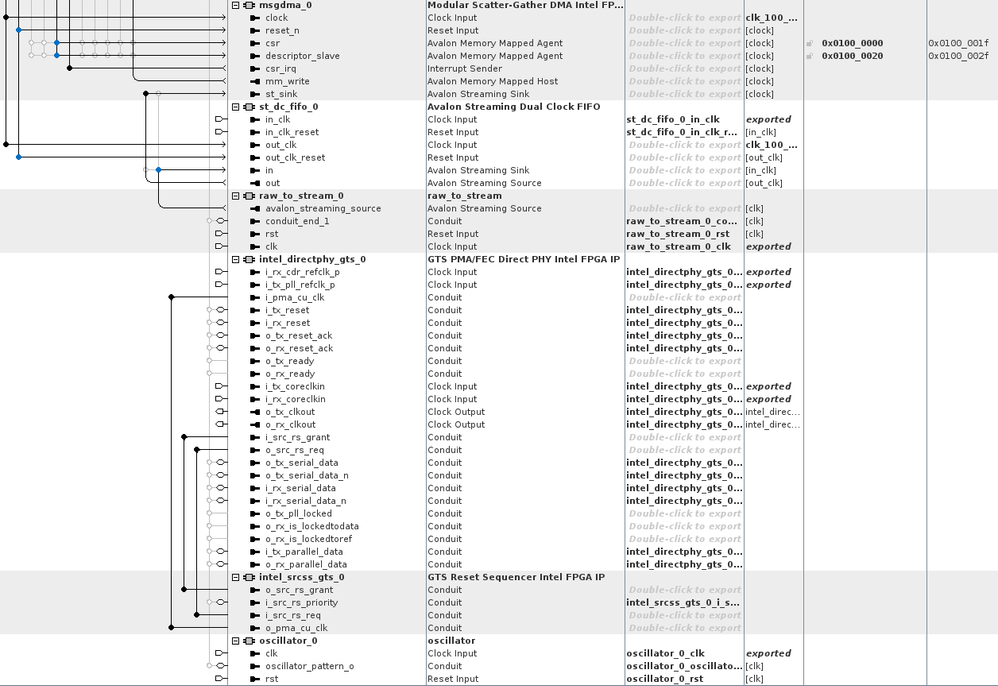Screen dimensions: 998x686
Task: Select the o_tx_pll_locked conduit row
Action: [299, 514]
